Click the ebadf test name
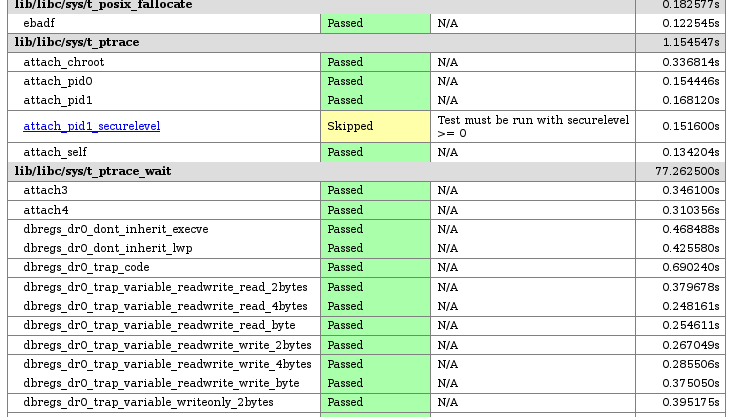This screenshot has width=732, height=417. [x=39, y=23]
